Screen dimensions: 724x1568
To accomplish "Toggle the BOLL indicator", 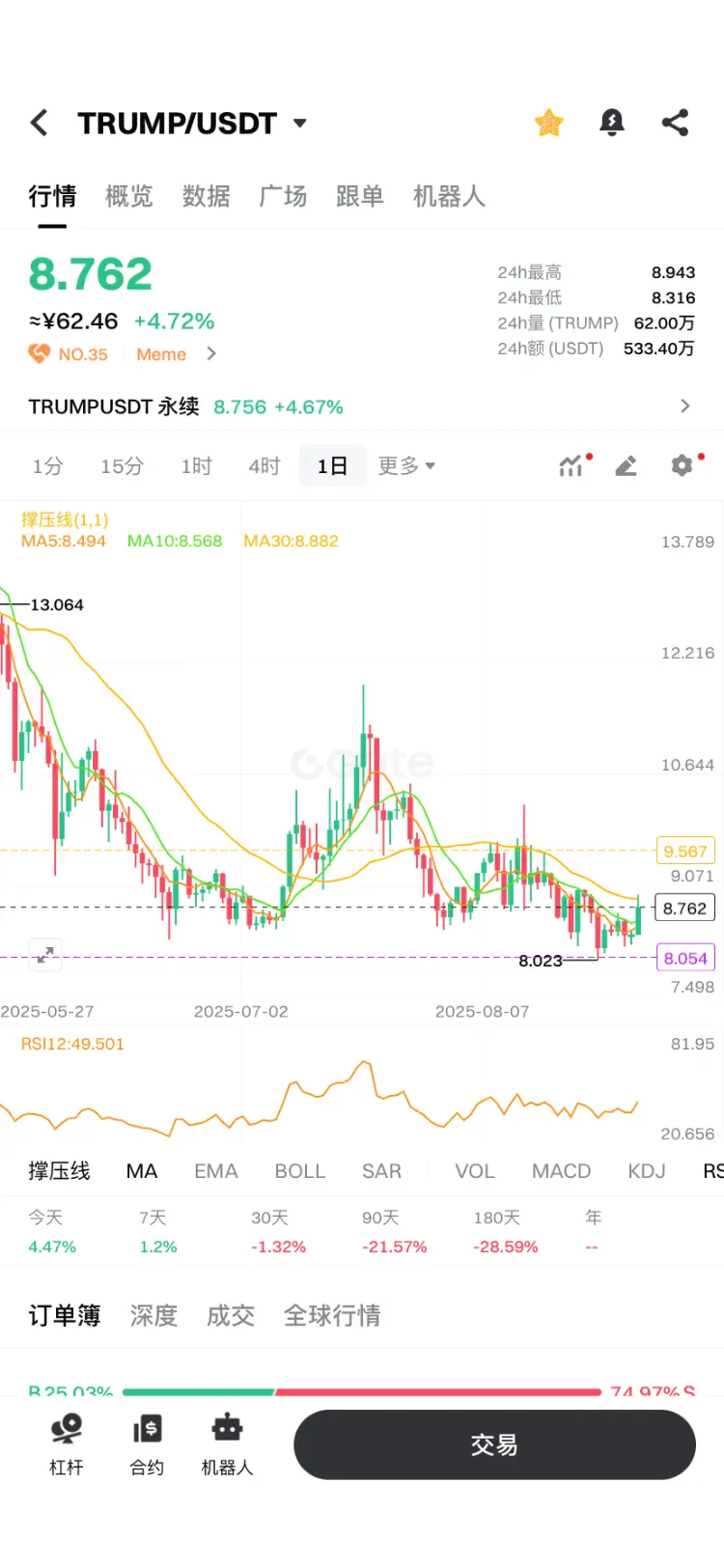I will (300, 1171).
